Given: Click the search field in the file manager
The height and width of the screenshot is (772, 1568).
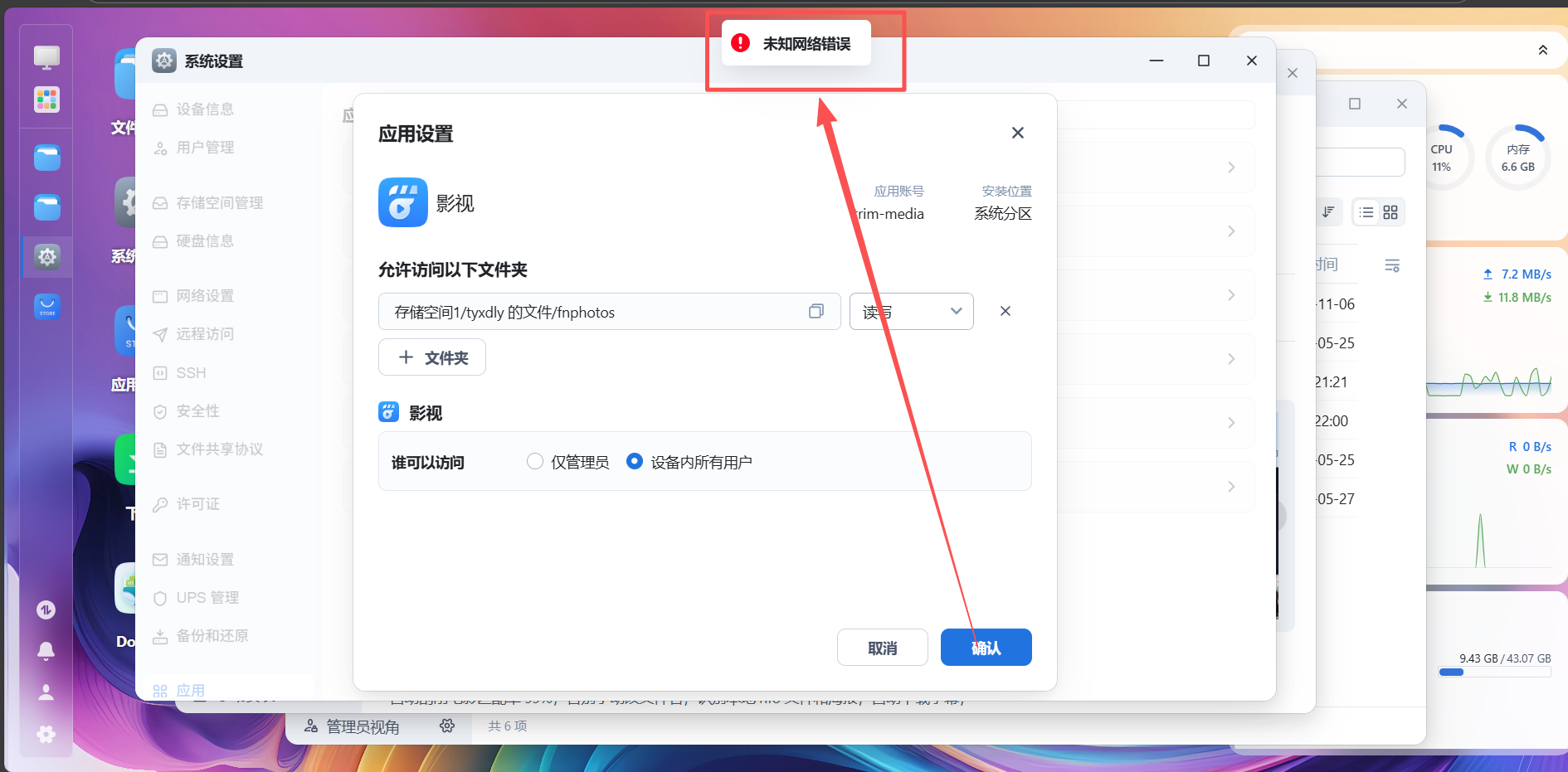Looking at the screenshot, I should [1361, 162].
